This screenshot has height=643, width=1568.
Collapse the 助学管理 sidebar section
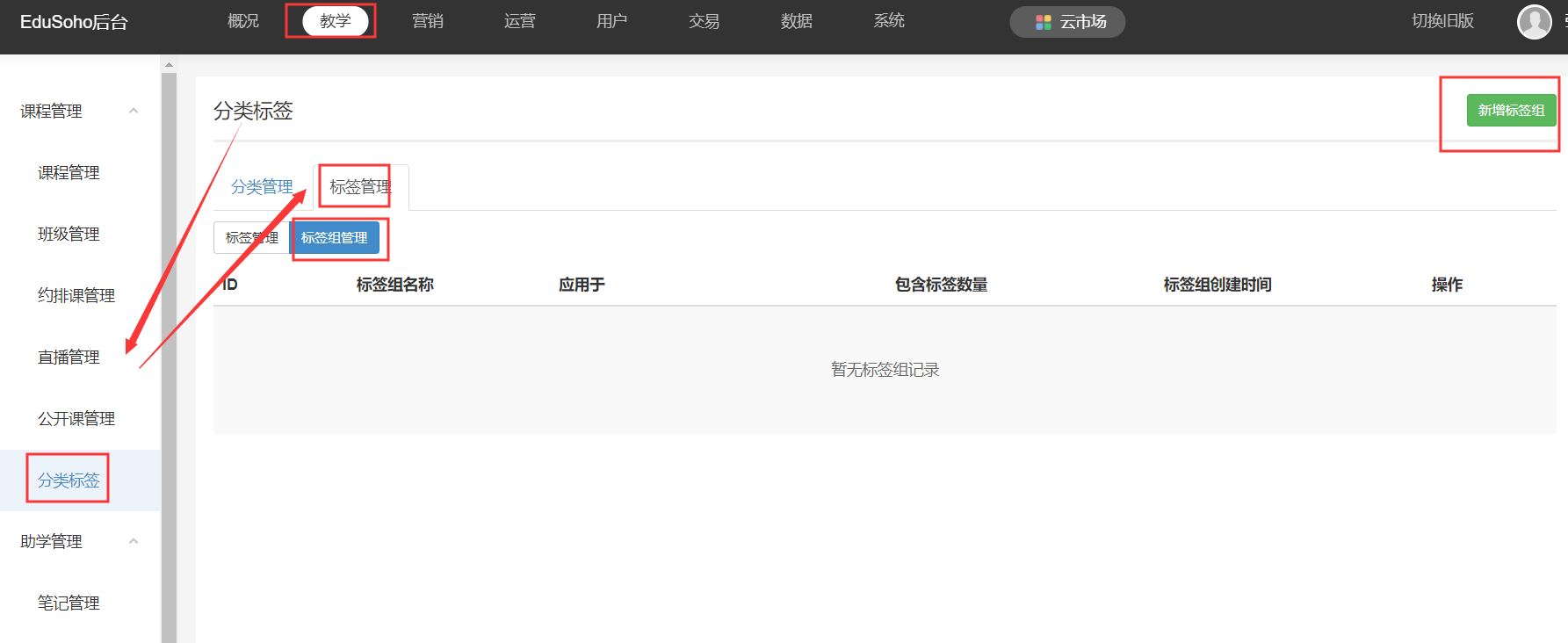coord(134,541)
